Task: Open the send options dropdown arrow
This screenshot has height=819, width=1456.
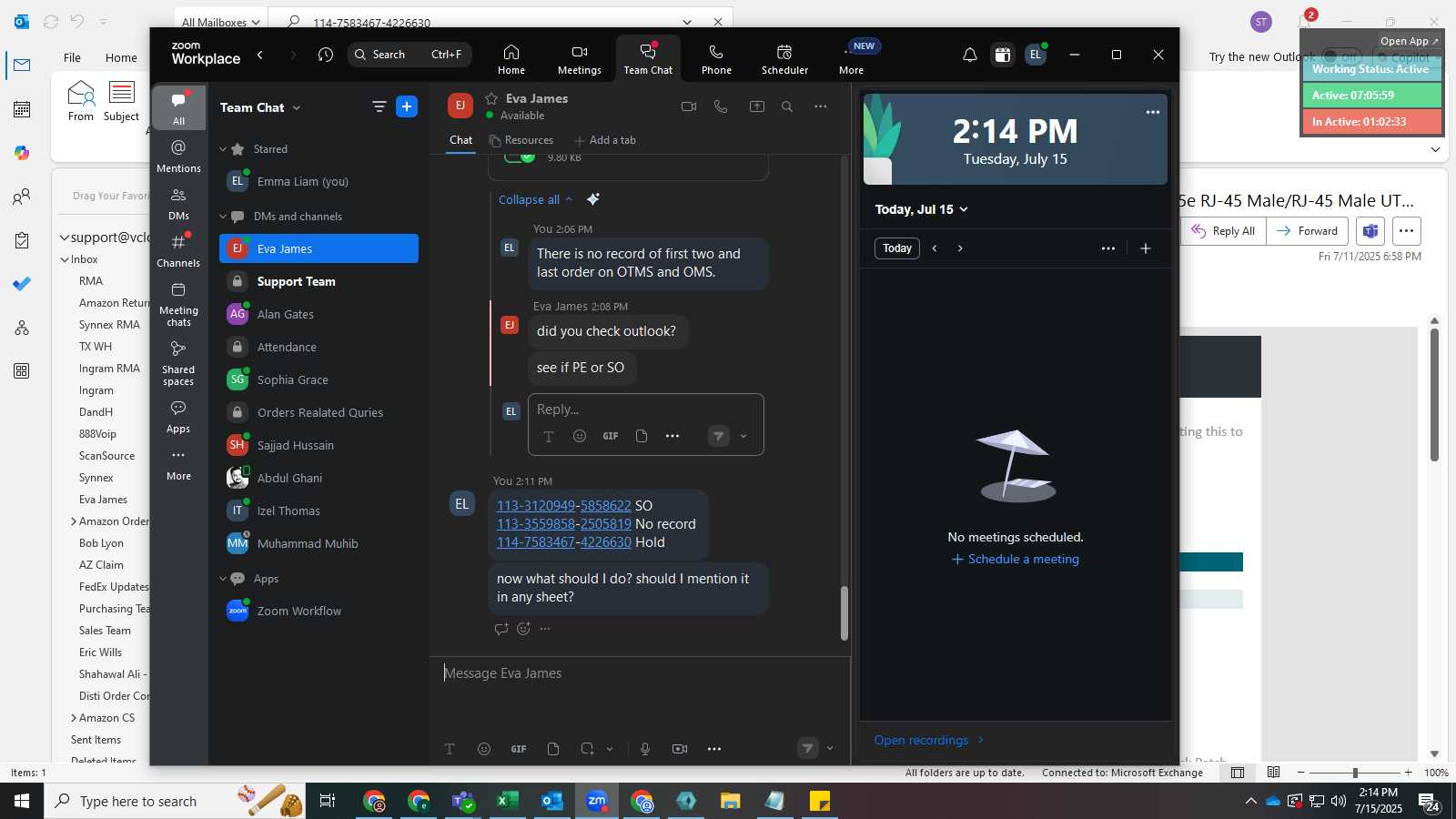Action: (x=830, y=749)
